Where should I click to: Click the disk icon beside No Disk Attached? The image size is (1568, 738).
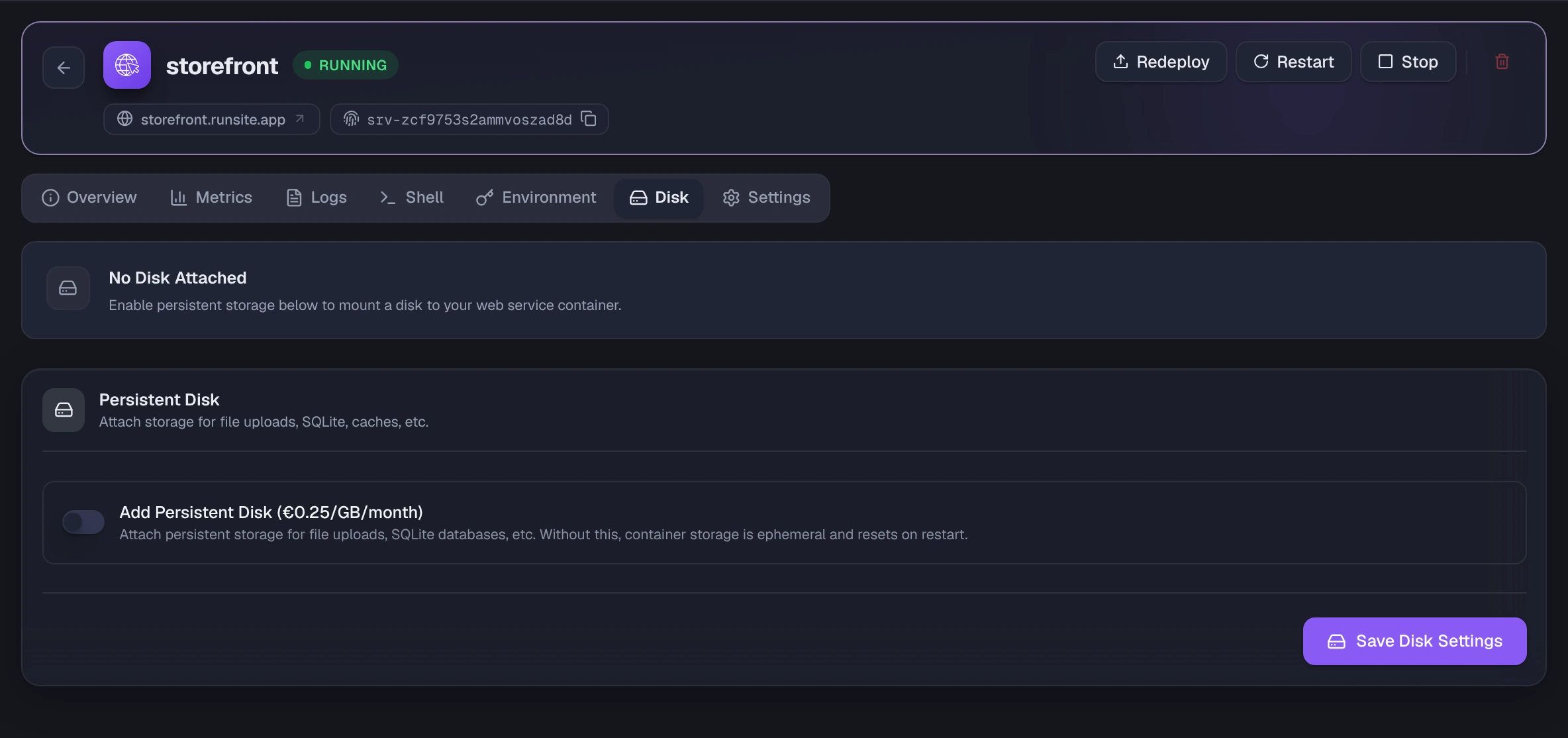[x=68, y=288]
